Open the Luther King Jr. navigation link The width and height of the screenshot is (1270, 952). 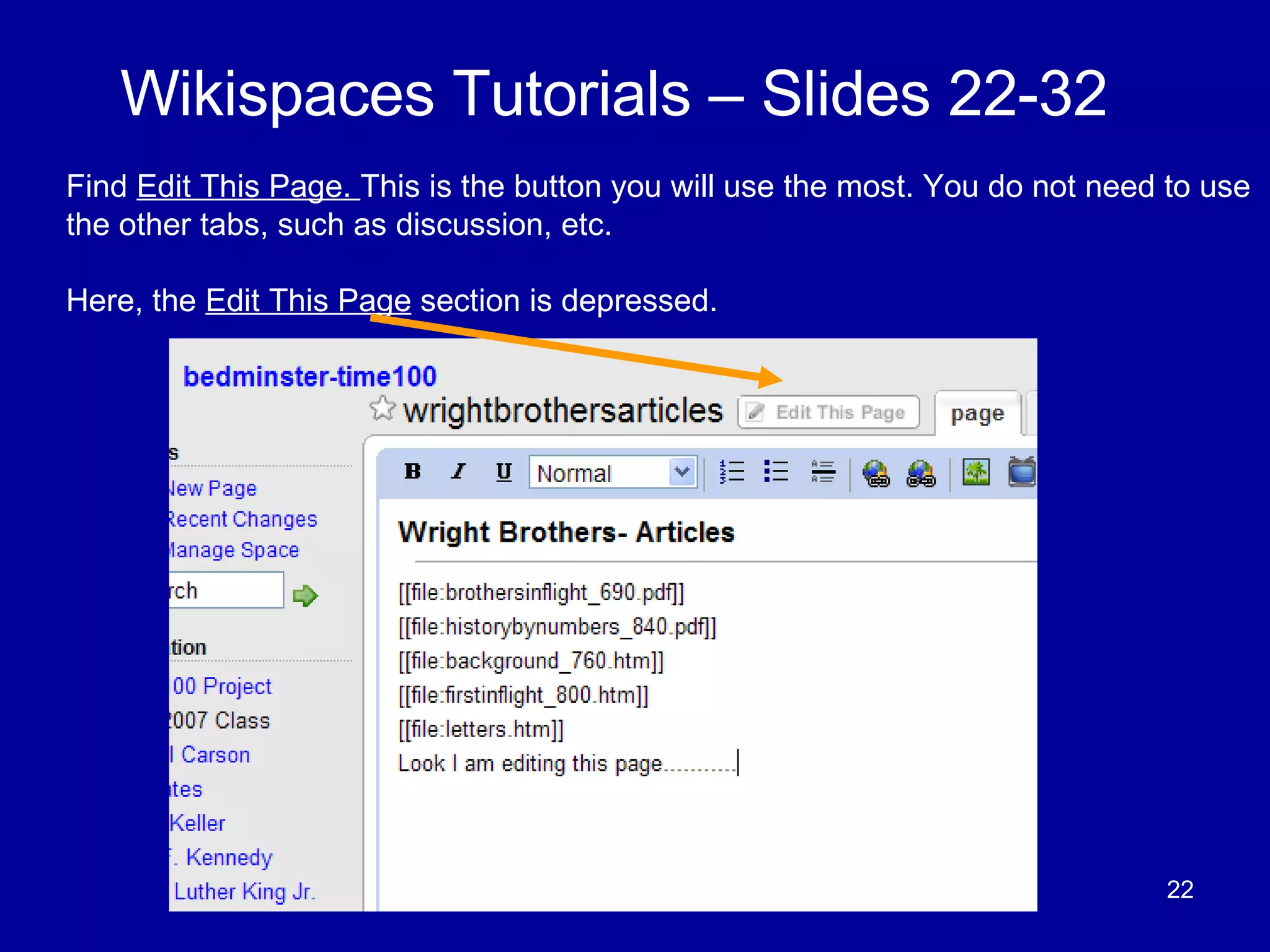[x=244, y=892]
